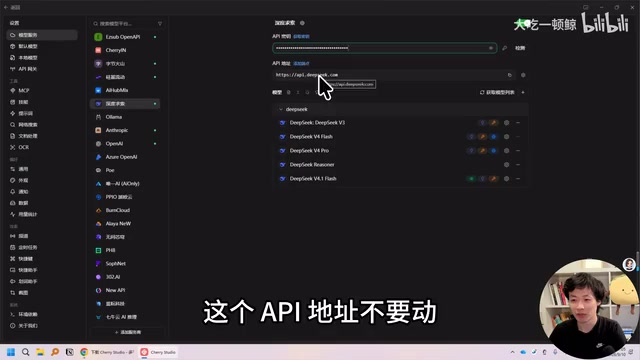640x360 pixels.
Task: Toggle the Anthropic enabled green indicator
Action: [x=155, y=131]
